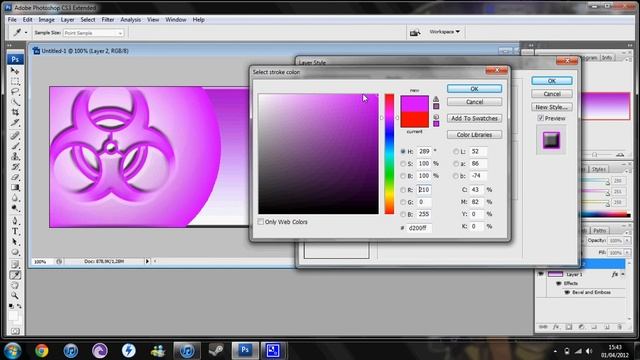
Task: Click the web-safe color cube icon
Action: point(436,117)
